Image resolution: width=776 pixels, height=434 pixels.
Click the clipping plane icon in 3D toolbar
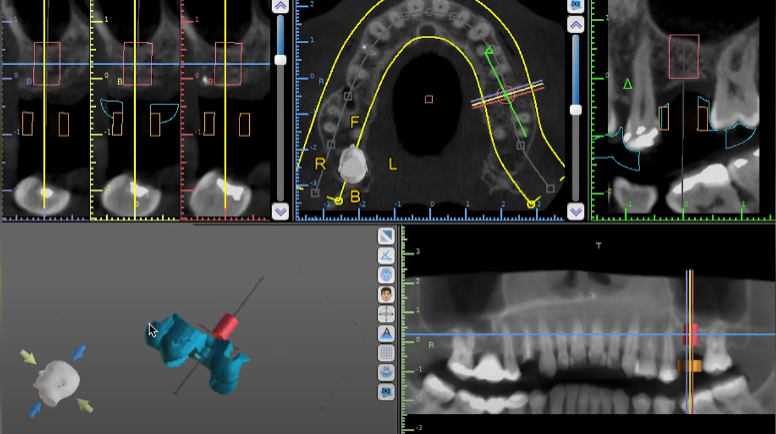tap(386, 236)
